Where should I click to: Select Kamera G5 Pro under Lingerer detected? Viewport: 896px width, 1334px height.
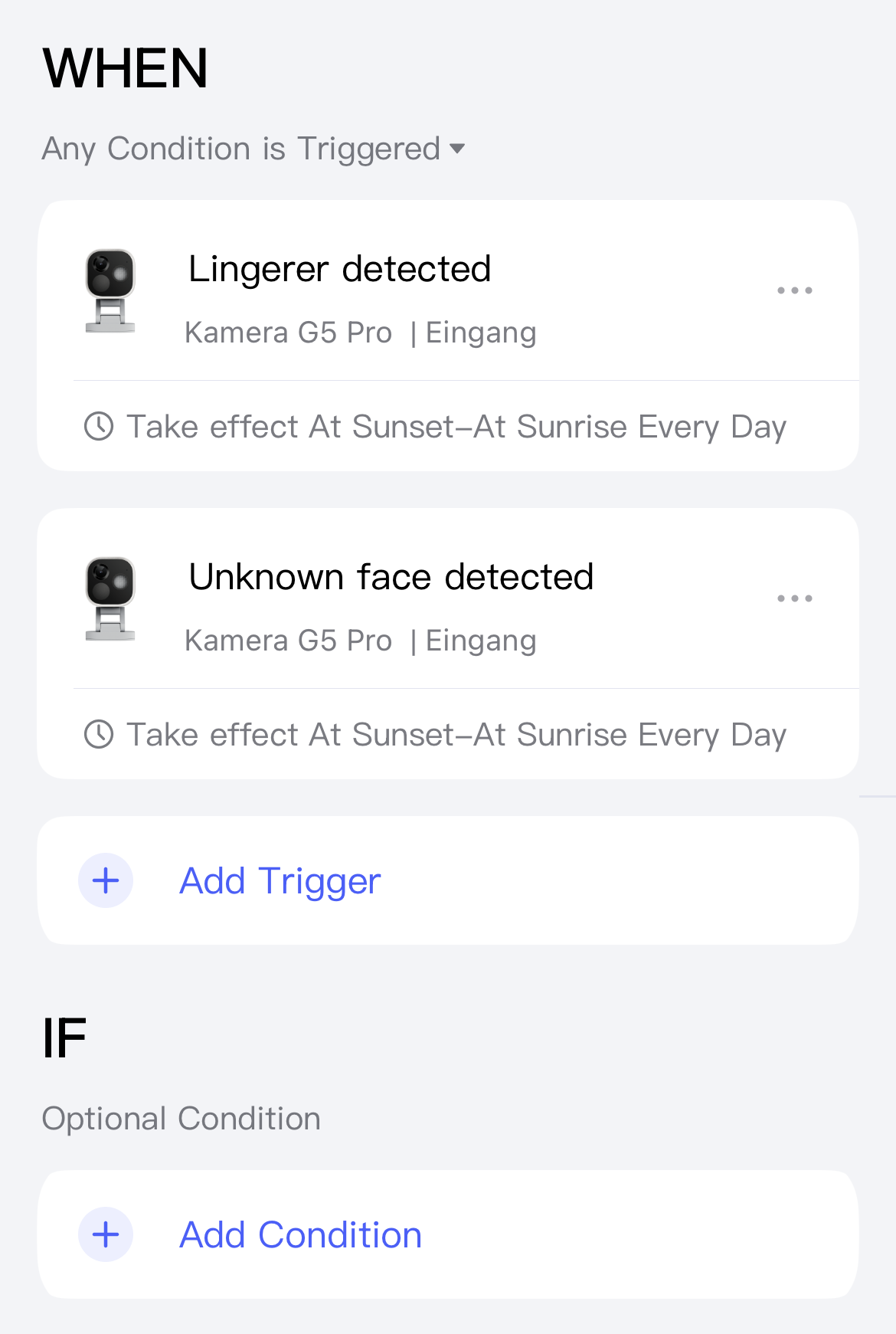point(289,333)
